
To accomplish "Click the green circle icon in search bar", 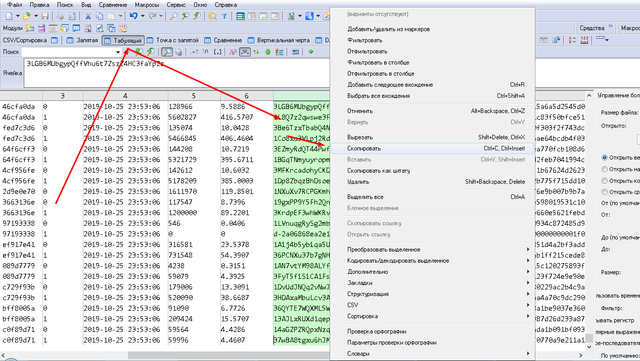I will 268,52.
